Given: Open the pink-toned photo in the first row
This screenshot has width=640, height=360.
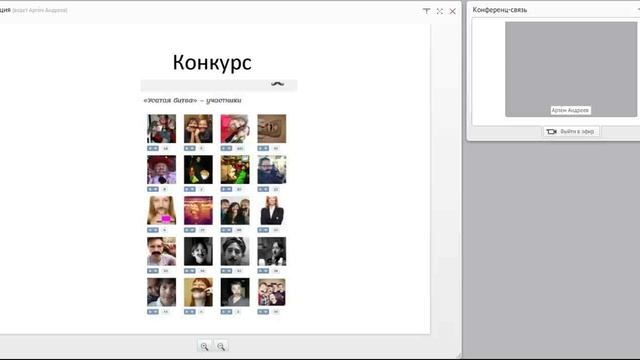Looking at the screenshot, I should [x=235, y=129].
